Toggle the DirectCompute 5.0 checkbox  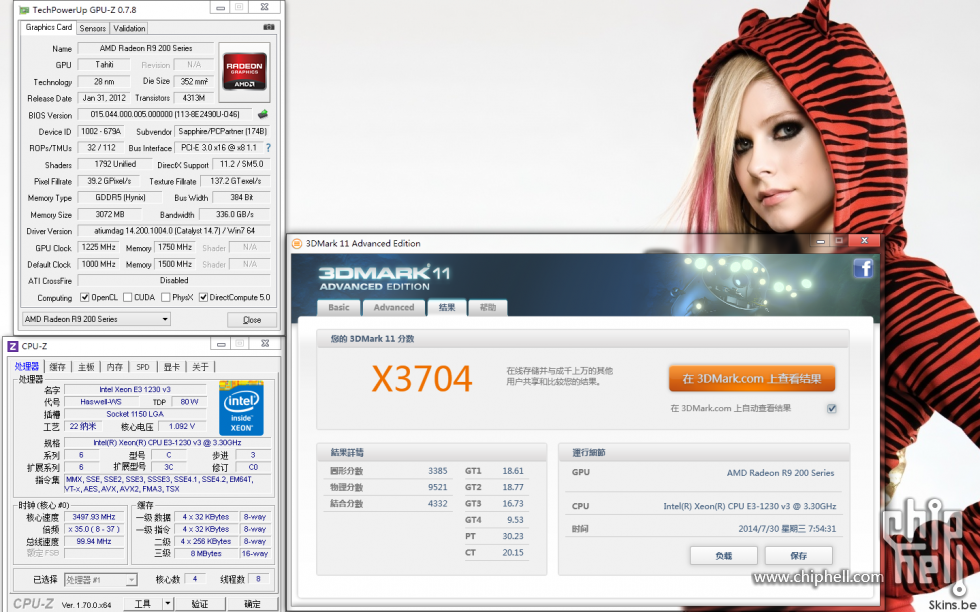coord(203,298)
